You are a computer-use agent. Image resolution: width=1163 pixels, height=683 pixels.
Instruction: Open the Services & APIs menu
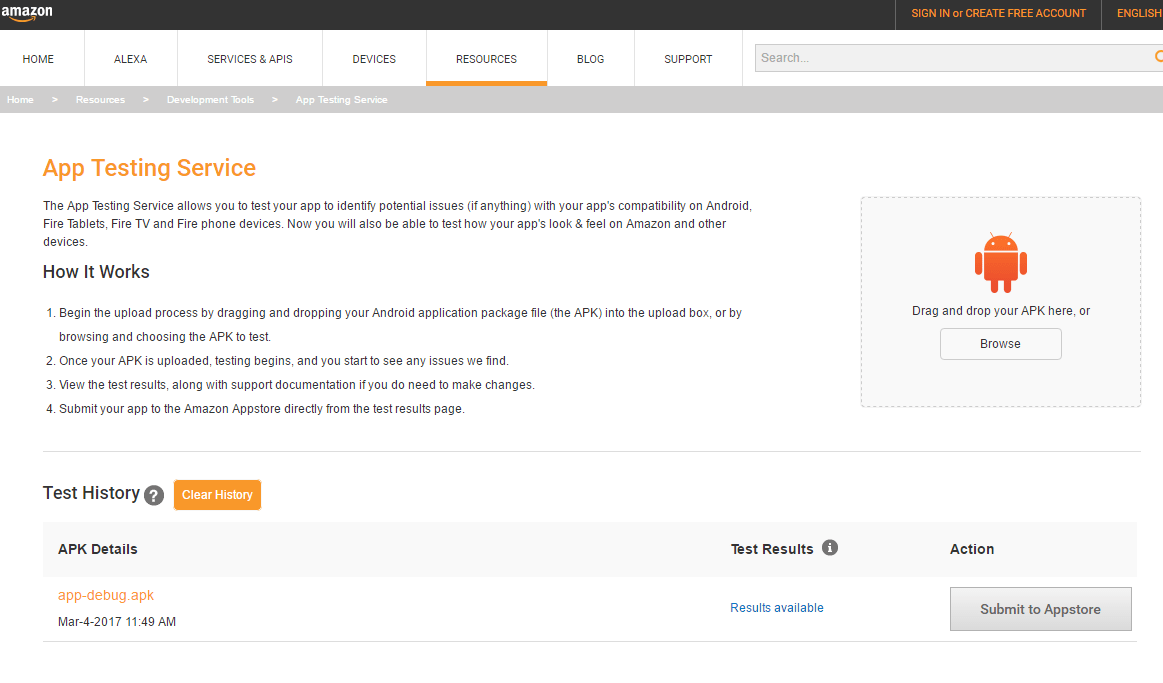click(x=250, y=59)
